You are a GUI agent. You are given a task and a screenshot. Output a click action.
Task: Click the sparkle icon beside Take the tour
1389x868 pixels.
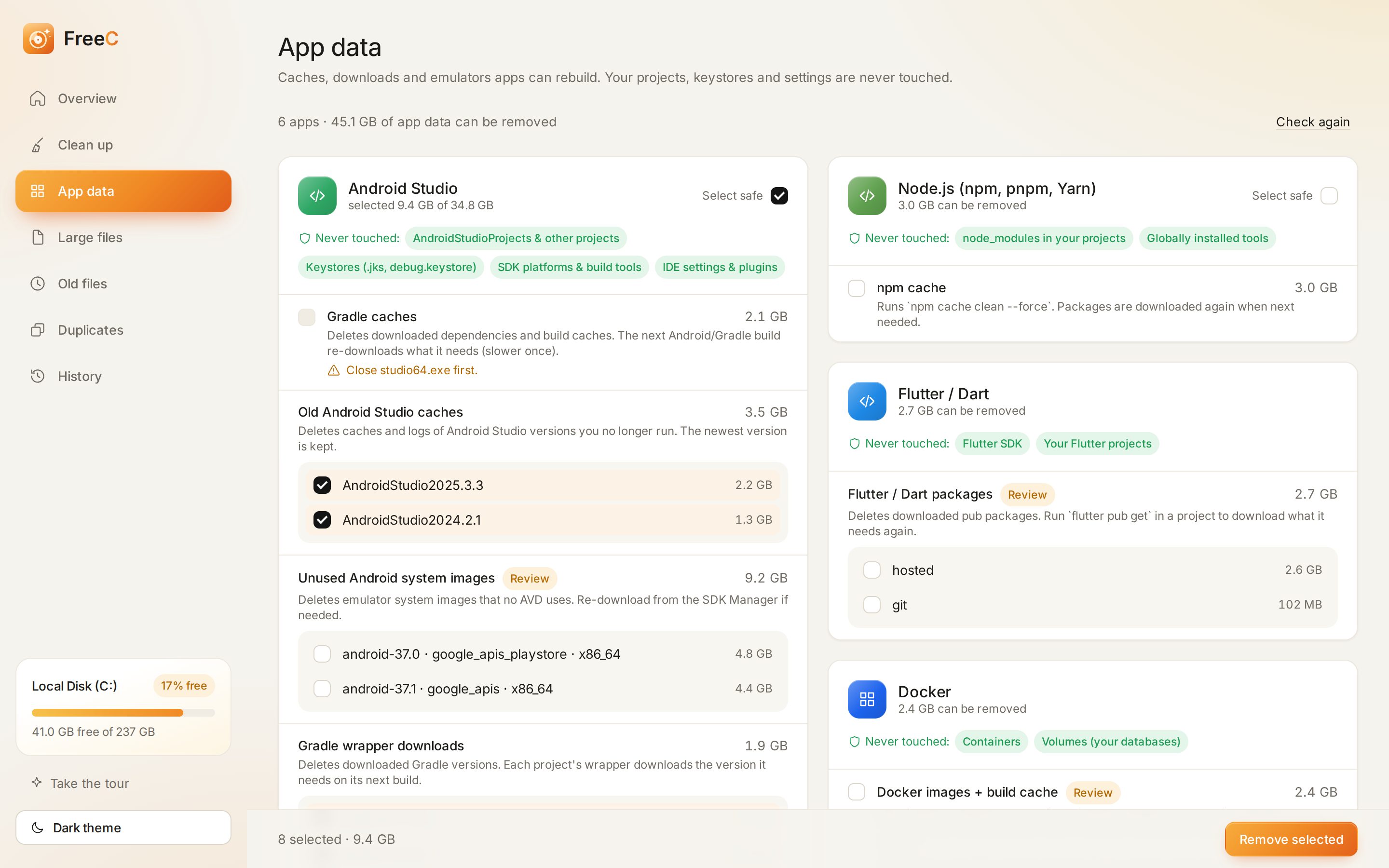tap(37, 783)
